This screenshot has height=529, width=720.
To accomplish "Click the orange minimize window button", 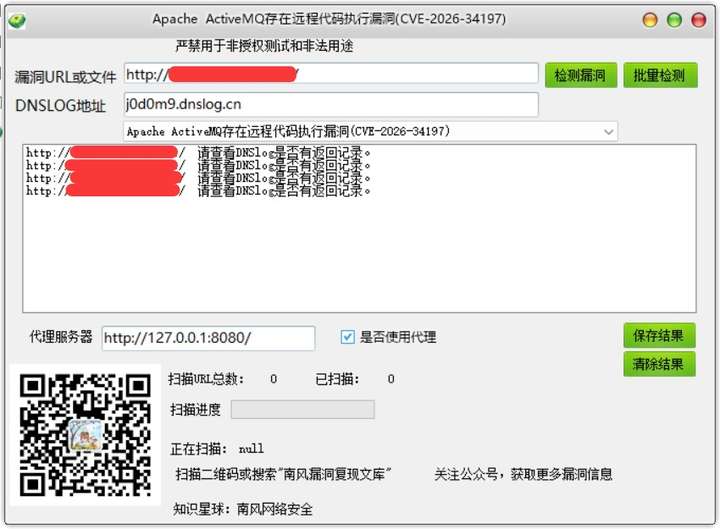I will [650, 20].
